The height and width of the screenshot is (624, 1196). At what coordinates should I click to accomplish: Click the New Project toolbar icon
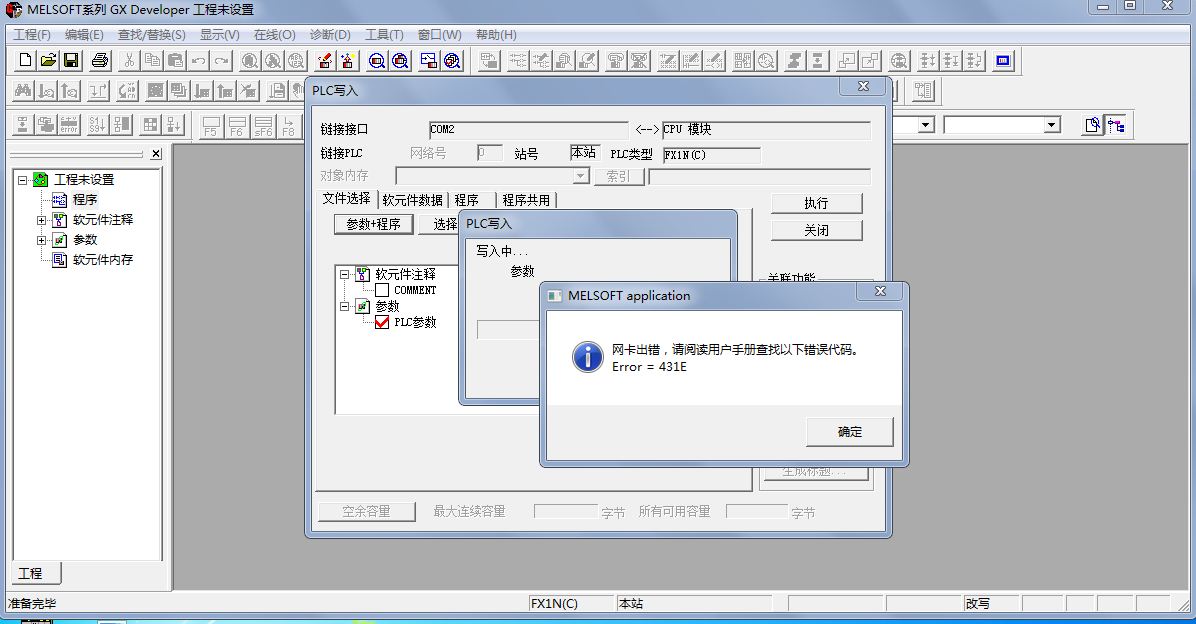(26, 60)
